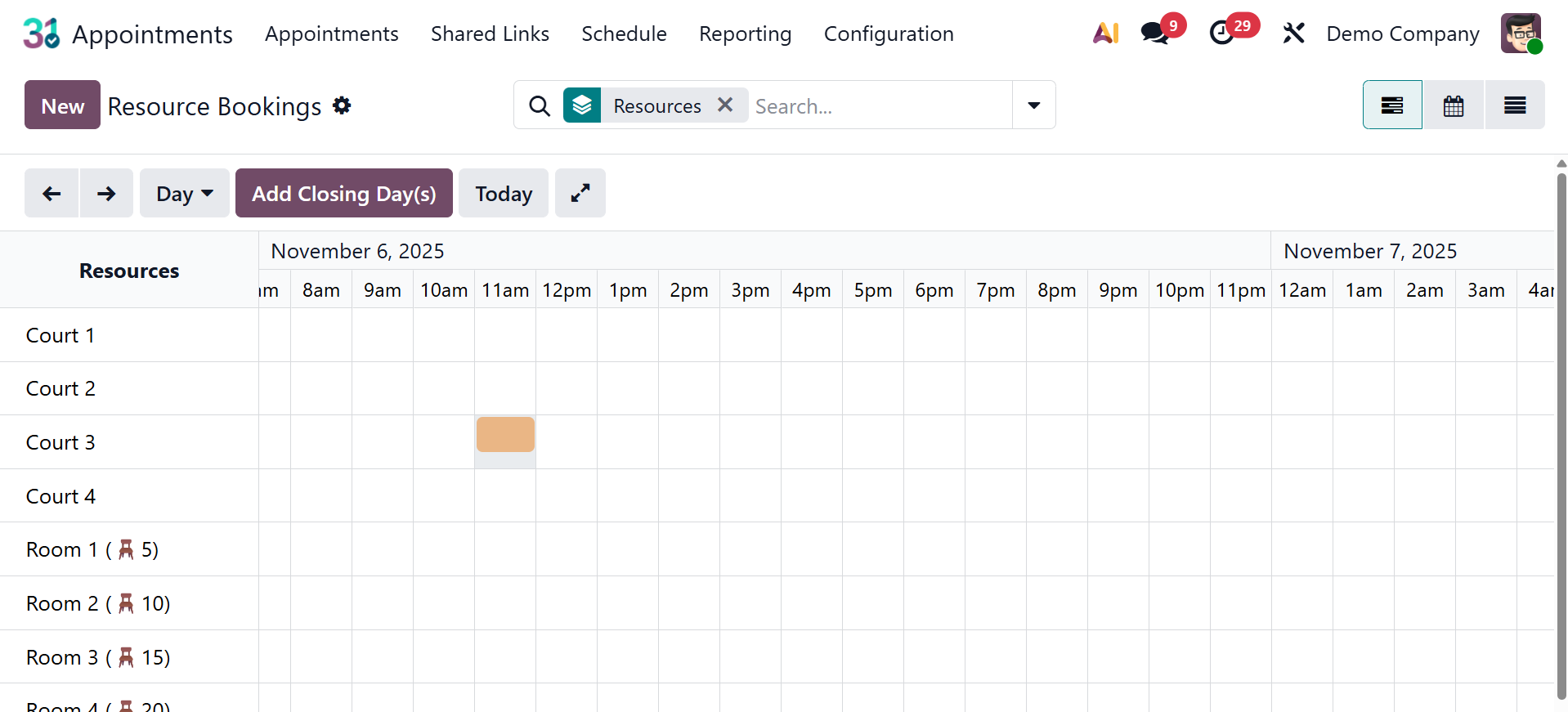1568x712 pixels.
Task: Click the New button
Action: click(62, 105)
